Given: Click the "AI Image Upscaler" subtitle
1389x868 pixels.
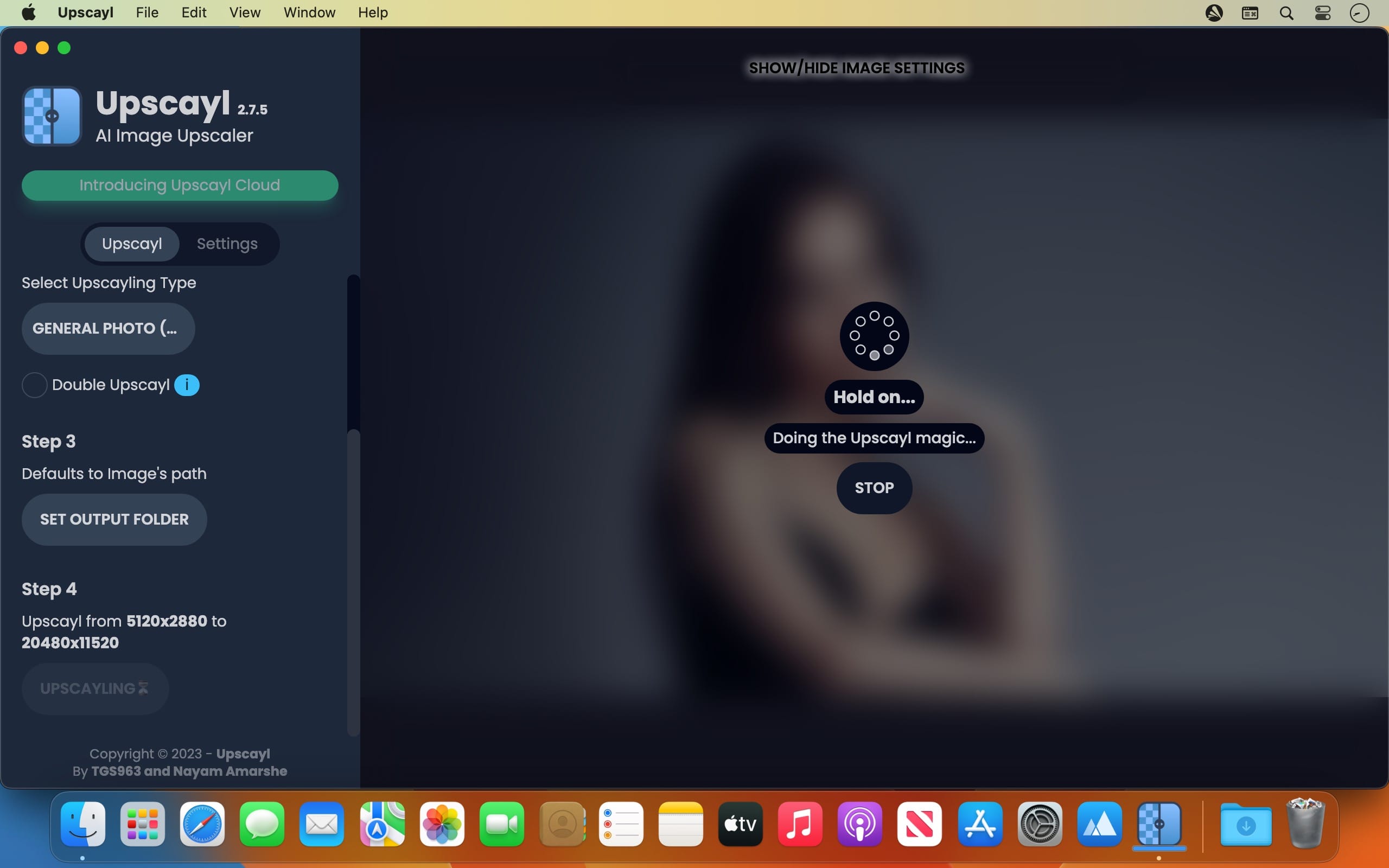Looking at the screenshot, I should pyautogui.click(x=175, y=136).
